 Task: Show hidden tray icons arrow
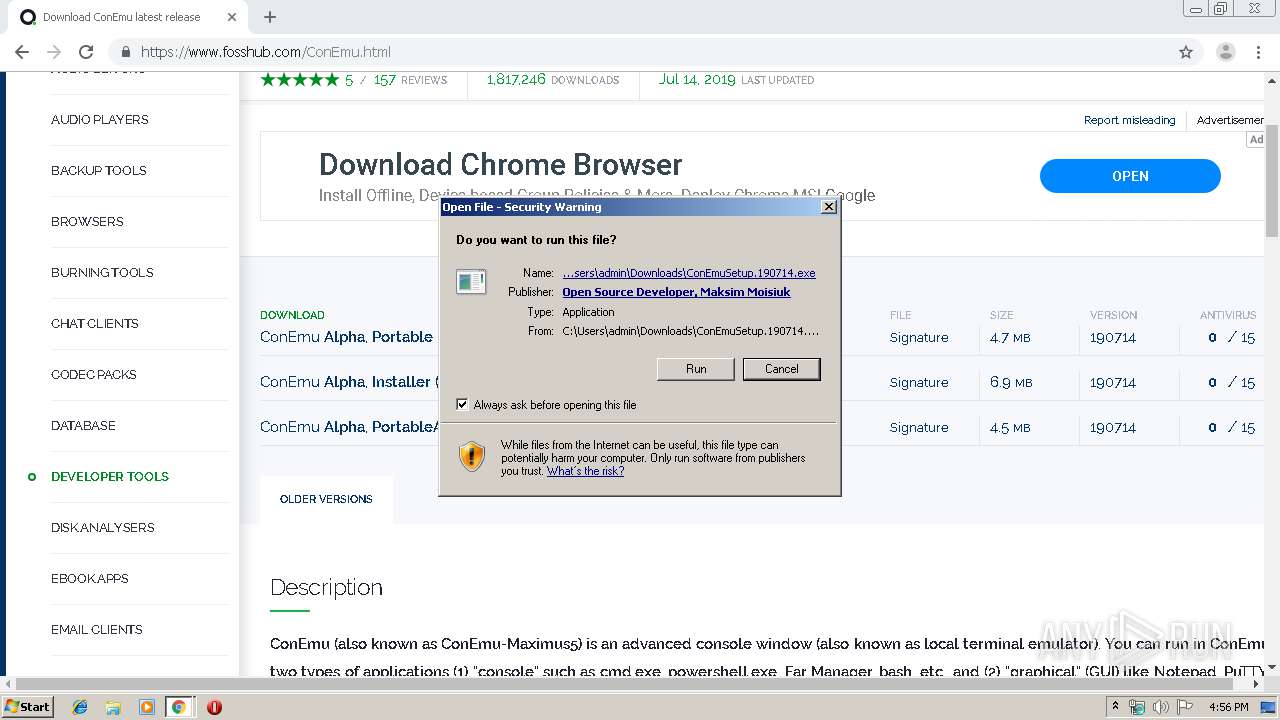[x=1114, y=707]
